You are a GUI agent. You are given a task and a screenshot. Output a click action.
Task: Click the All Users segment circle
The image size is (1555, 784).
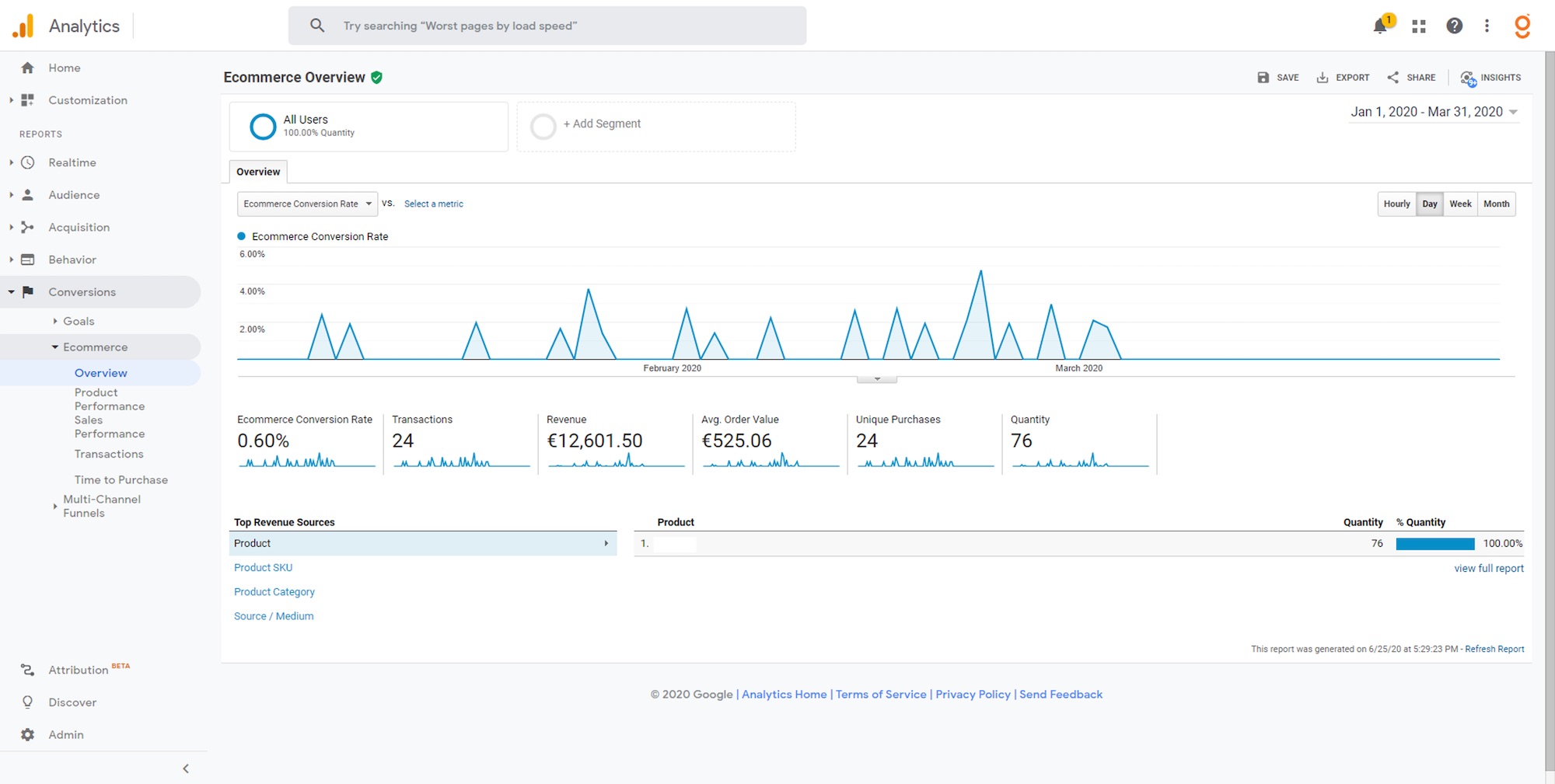pos(263,126)
